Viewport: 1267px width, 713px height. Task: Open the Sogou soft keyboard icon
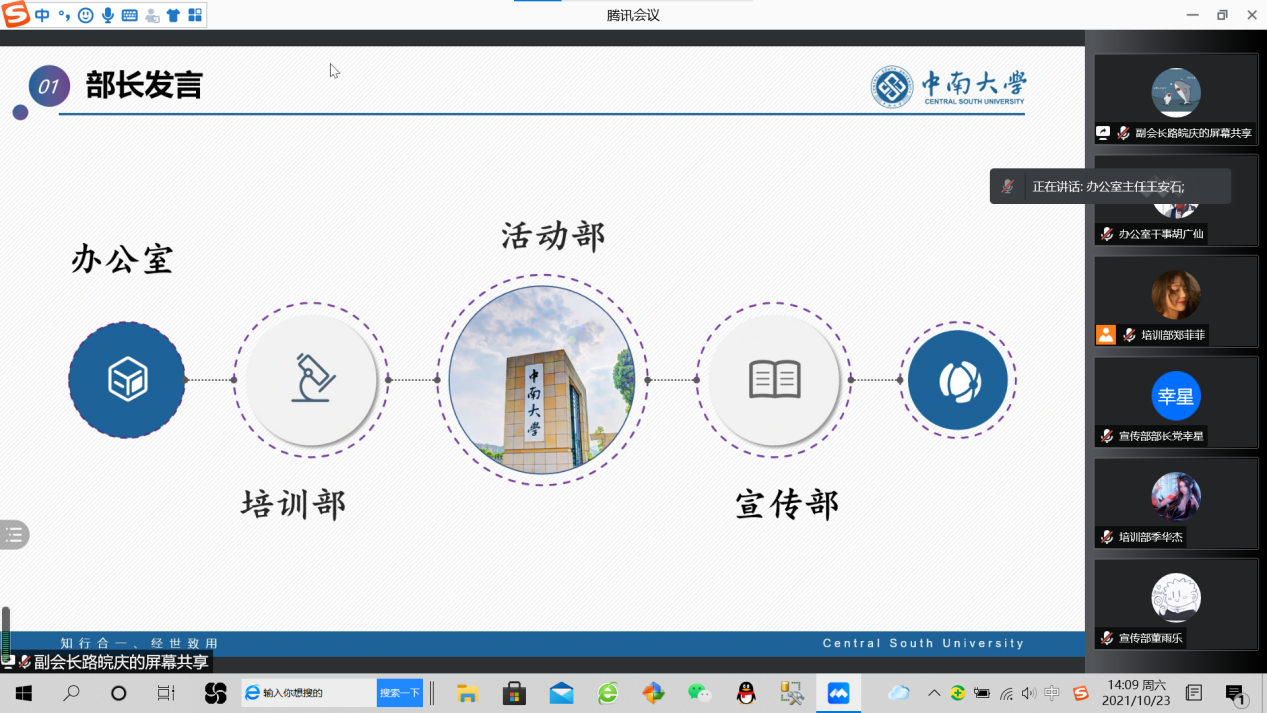pos(130,15)
